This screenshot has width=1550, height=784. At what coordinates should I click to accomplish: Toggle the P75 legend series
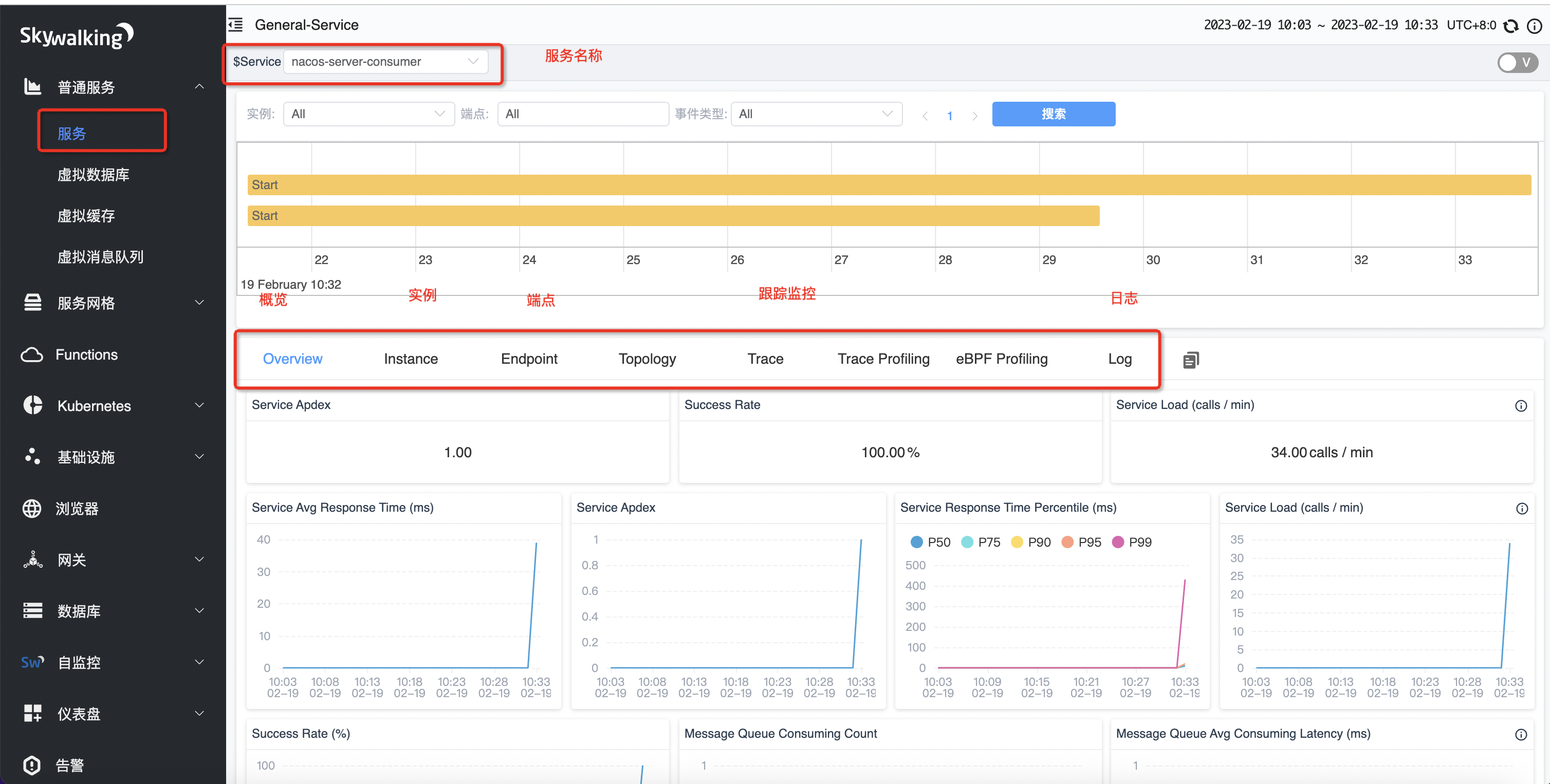981,542
